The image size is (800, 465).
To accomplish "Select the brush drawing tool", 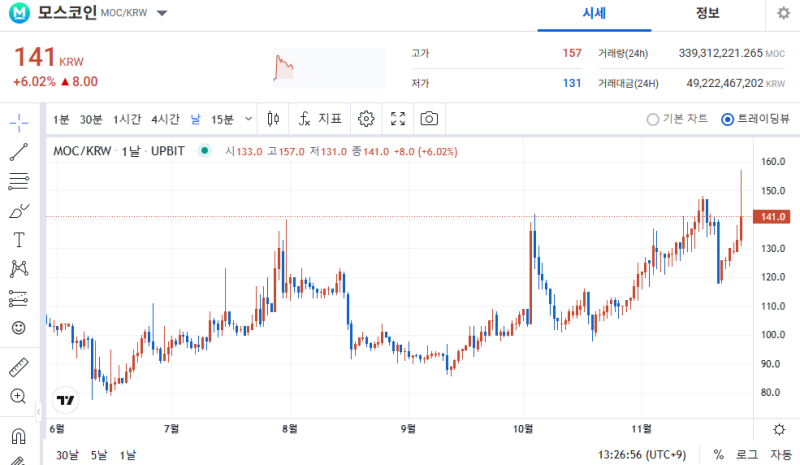I will pos(19,210).
